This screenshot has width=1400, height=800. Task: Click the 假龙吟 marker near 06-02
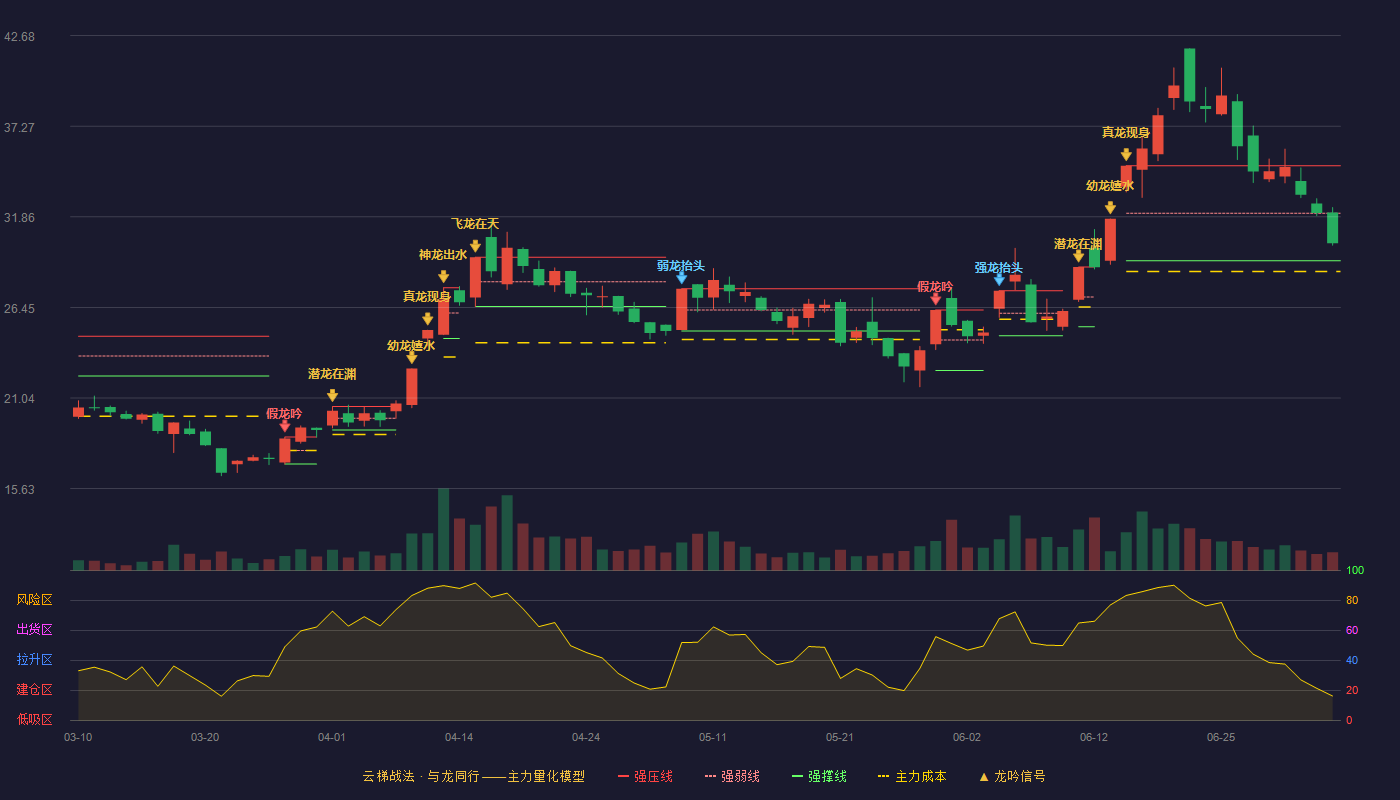(935, 299)
